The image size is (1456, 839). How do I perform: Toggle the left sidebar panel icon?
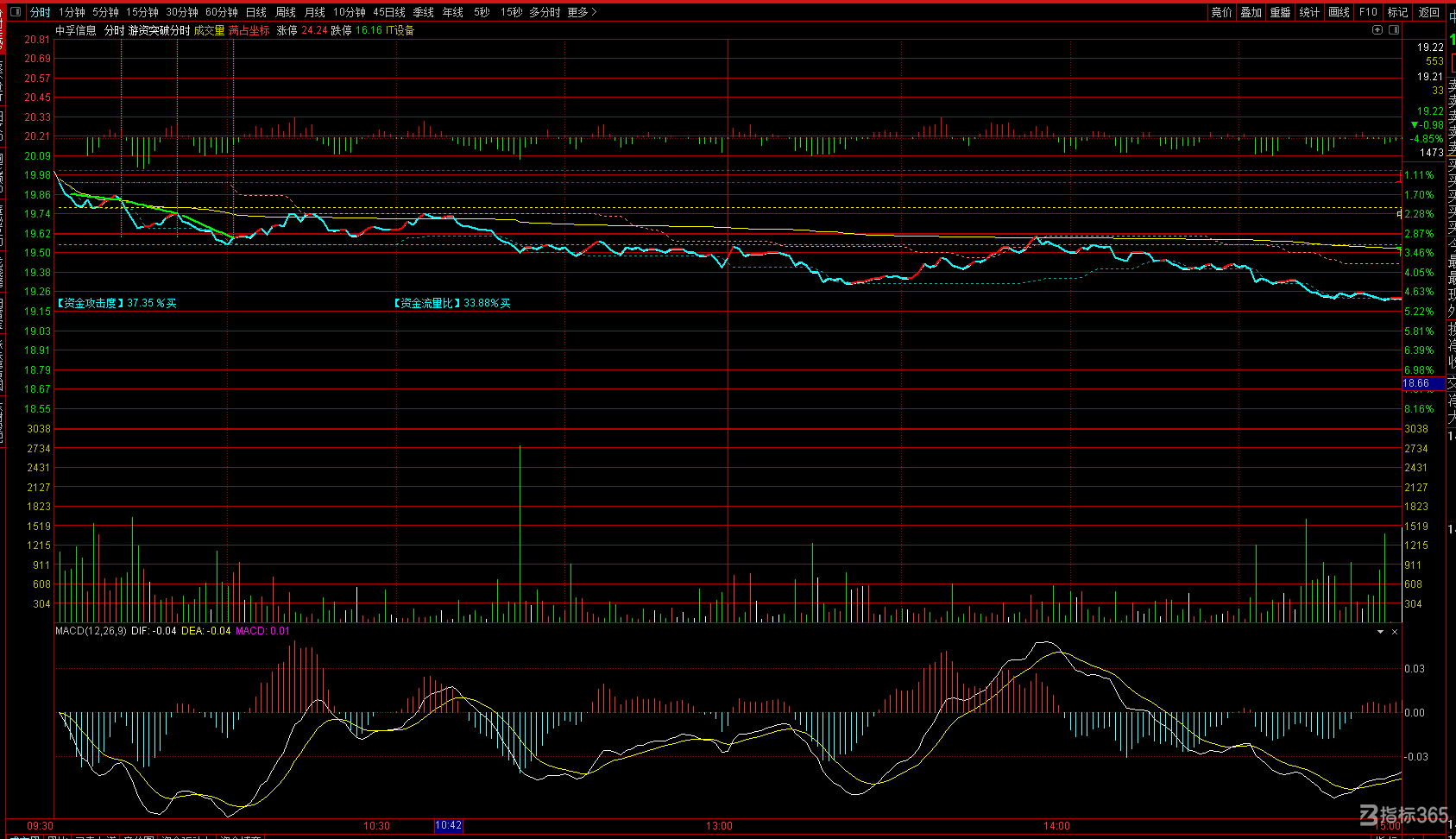coord(17,12)
